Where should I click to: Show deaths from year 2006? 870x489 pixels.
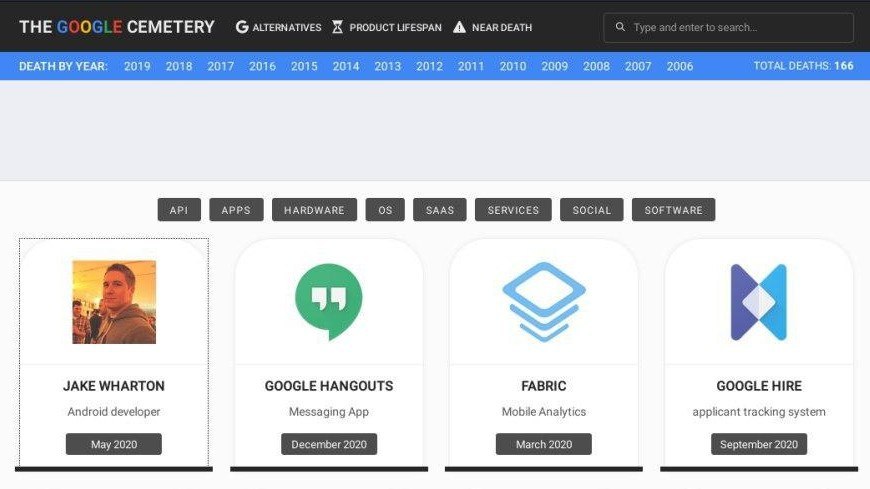pos(680,66)
